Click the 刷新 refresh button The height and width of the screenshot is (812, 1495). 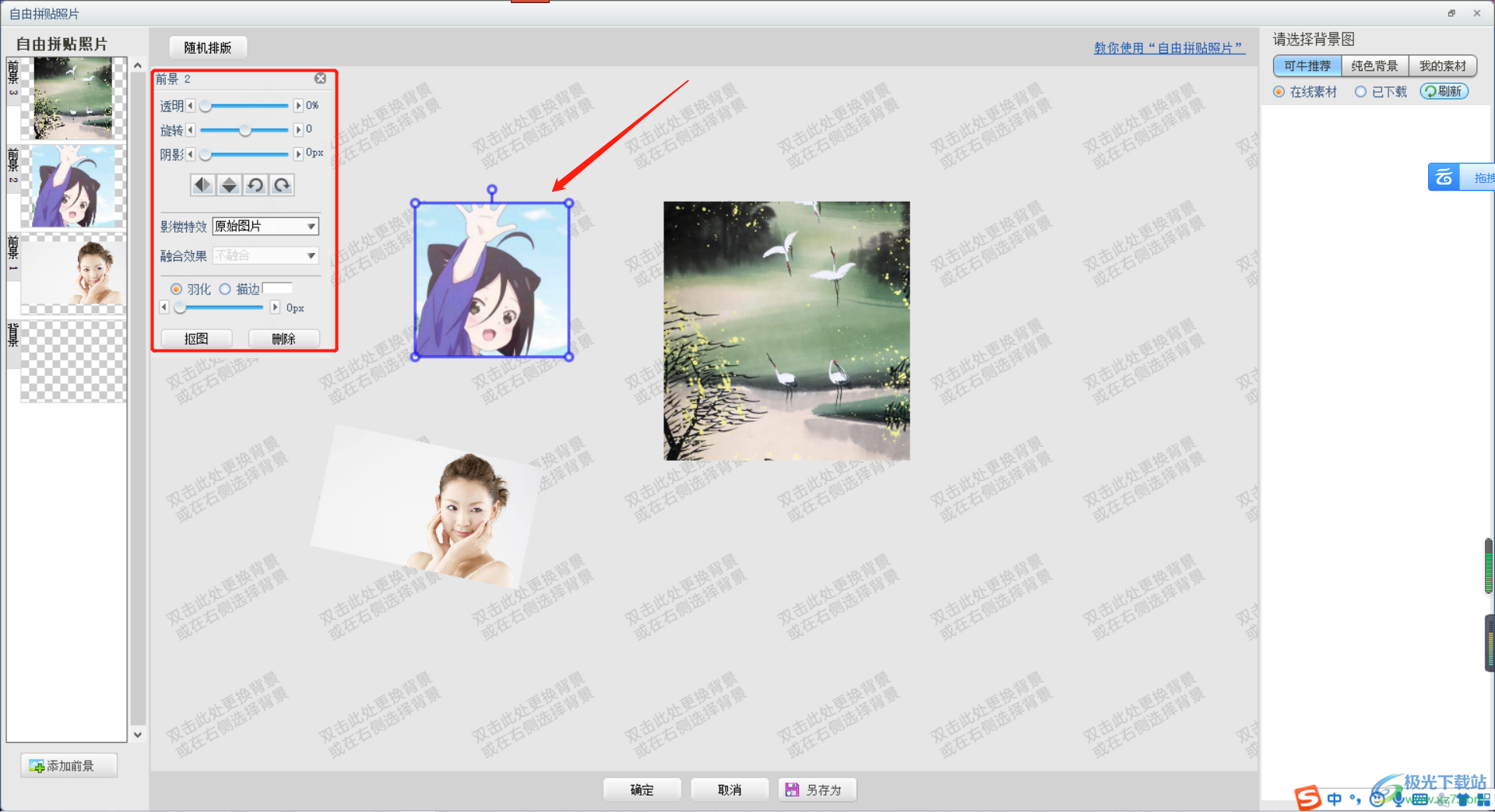click(x=1444, y=91)
